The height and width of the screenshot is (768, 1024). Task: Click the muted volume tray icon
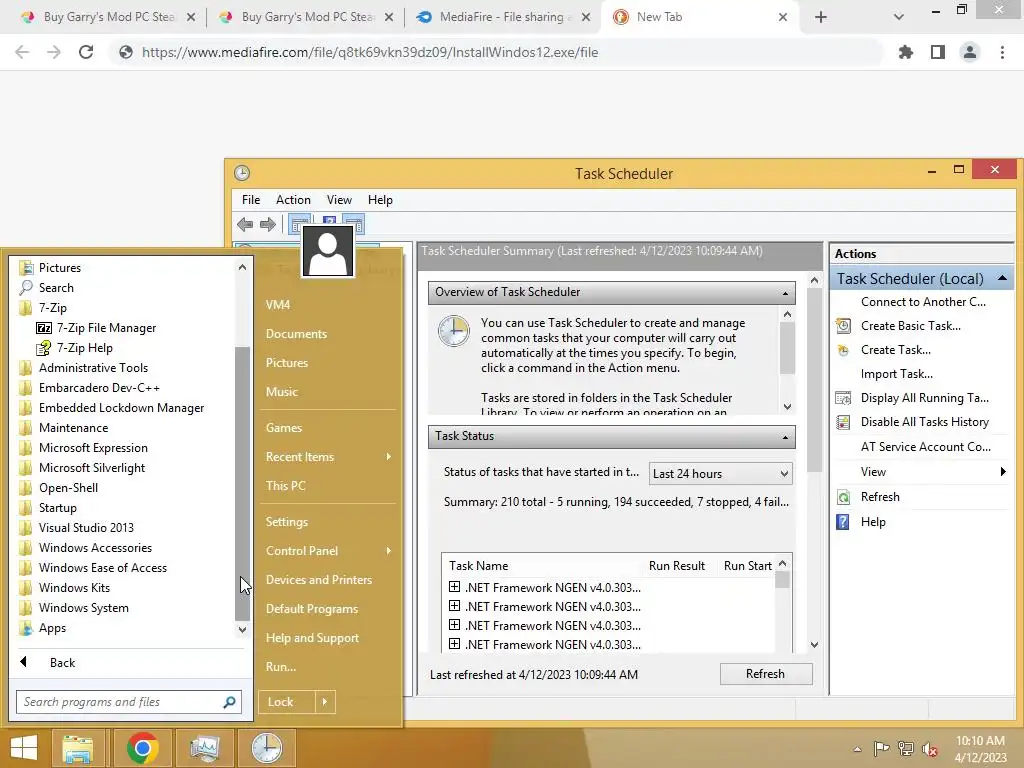pos(929,749)
